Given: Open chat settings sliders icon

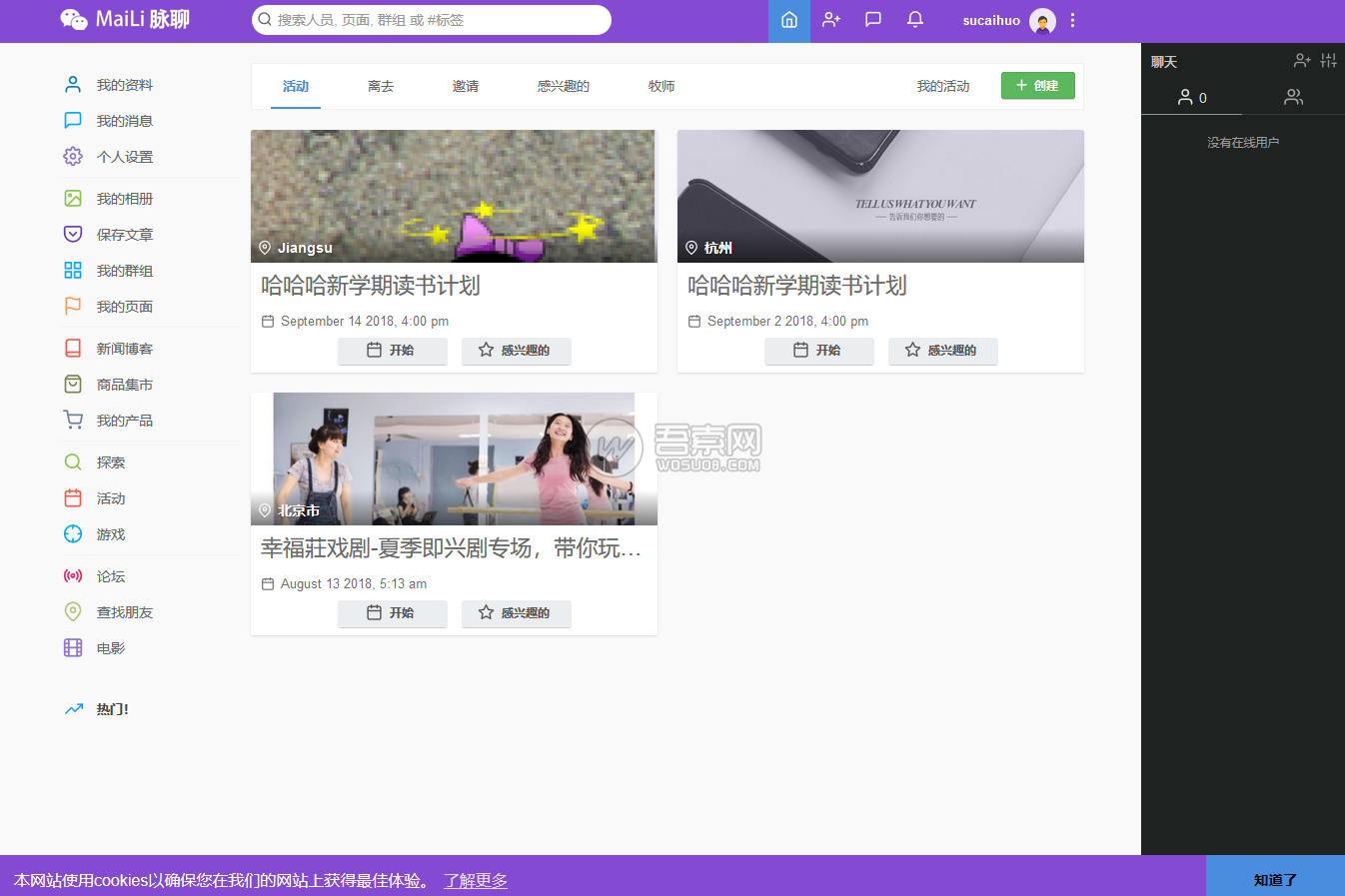Looking at the screenshot, I should tap(1328, 61).
